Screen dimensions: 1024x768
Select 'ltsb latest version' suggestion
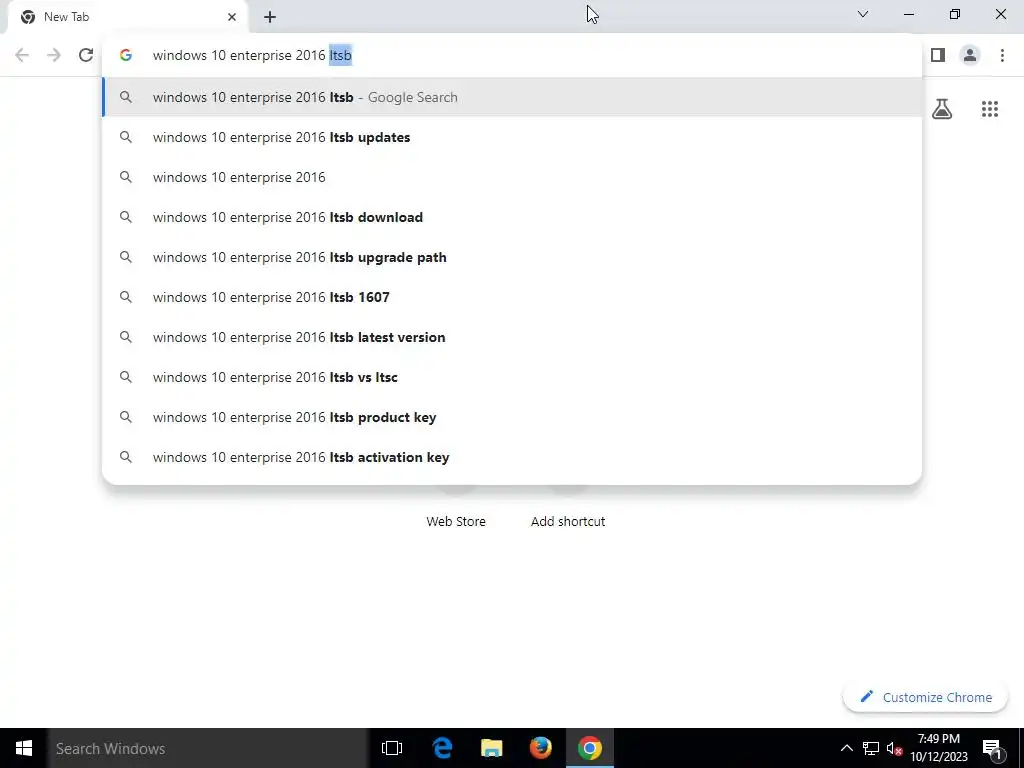tap(512, 337)
